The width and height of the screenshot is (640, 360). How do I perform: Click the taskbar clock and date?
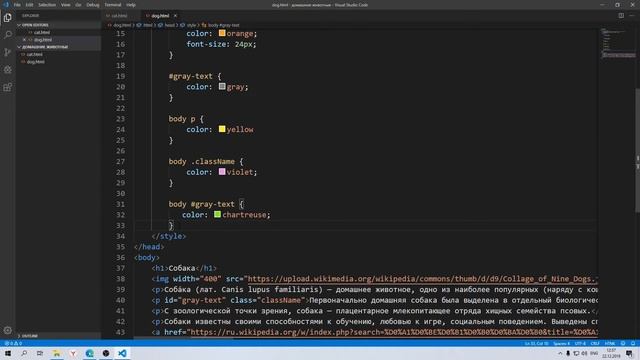[611, 353]
